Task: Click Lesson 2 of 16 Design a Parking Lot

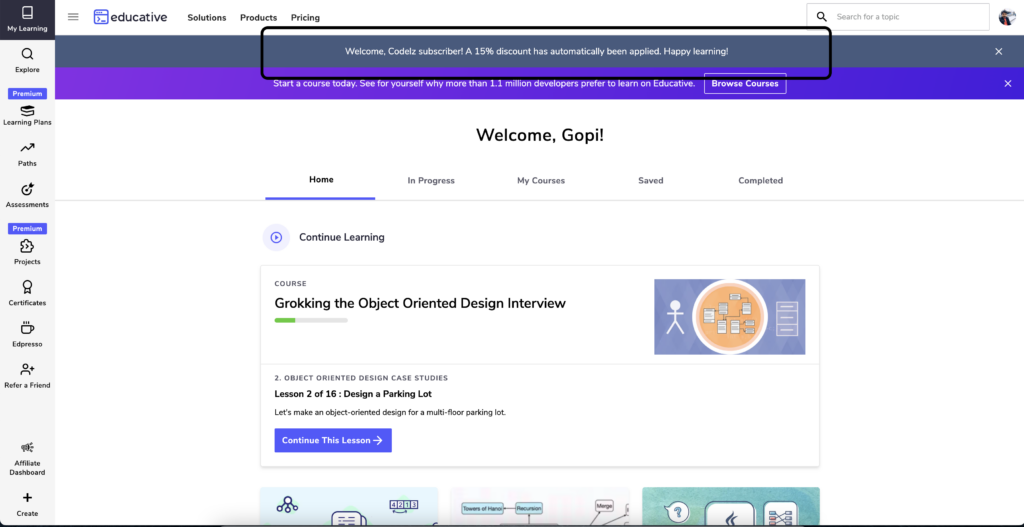Action: pos(353,394)
